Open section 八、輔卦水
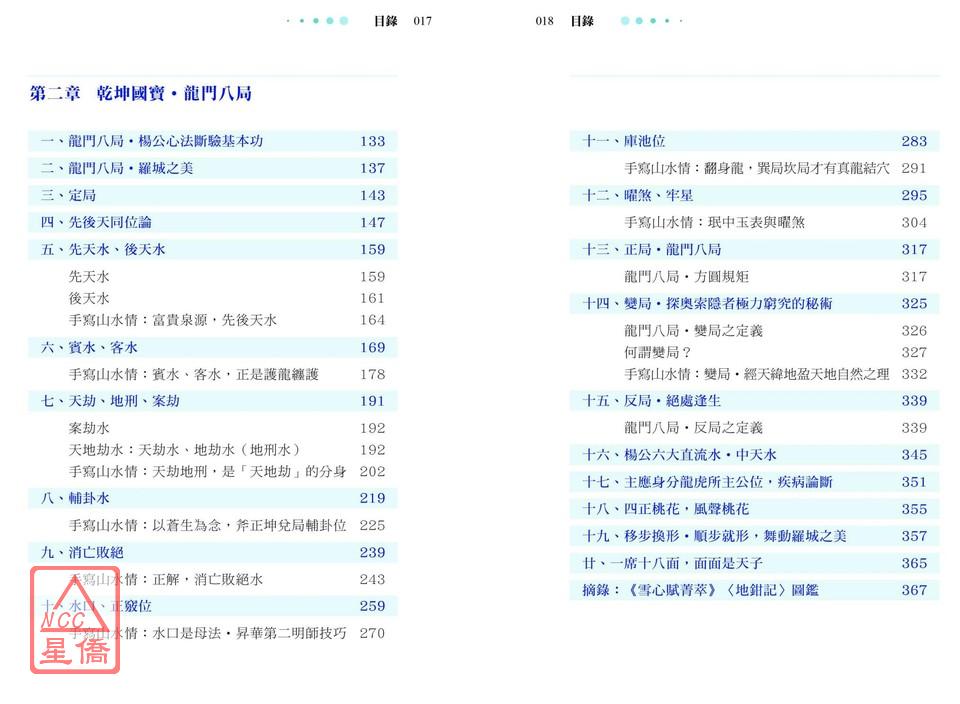This screenshot has width=960, height=704. coord(75,498)
